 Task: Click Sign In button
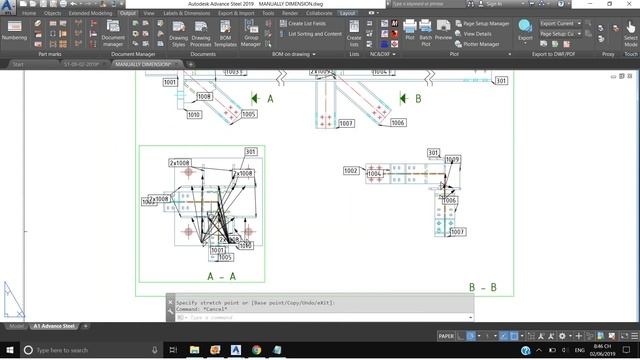point(491,4)
